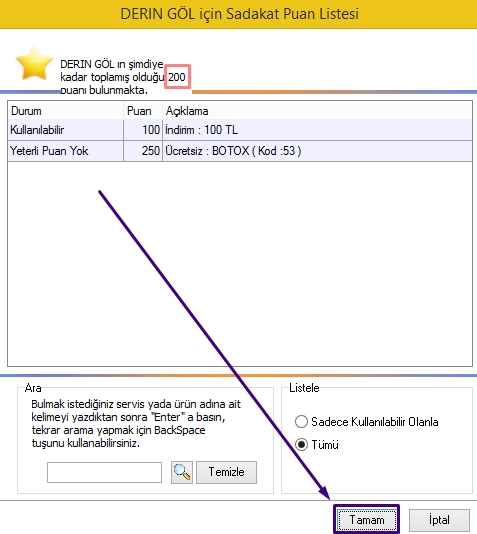Click the highlighted 200 points total
The height and width of the screenshot is (534, 477).
(177, 77)
